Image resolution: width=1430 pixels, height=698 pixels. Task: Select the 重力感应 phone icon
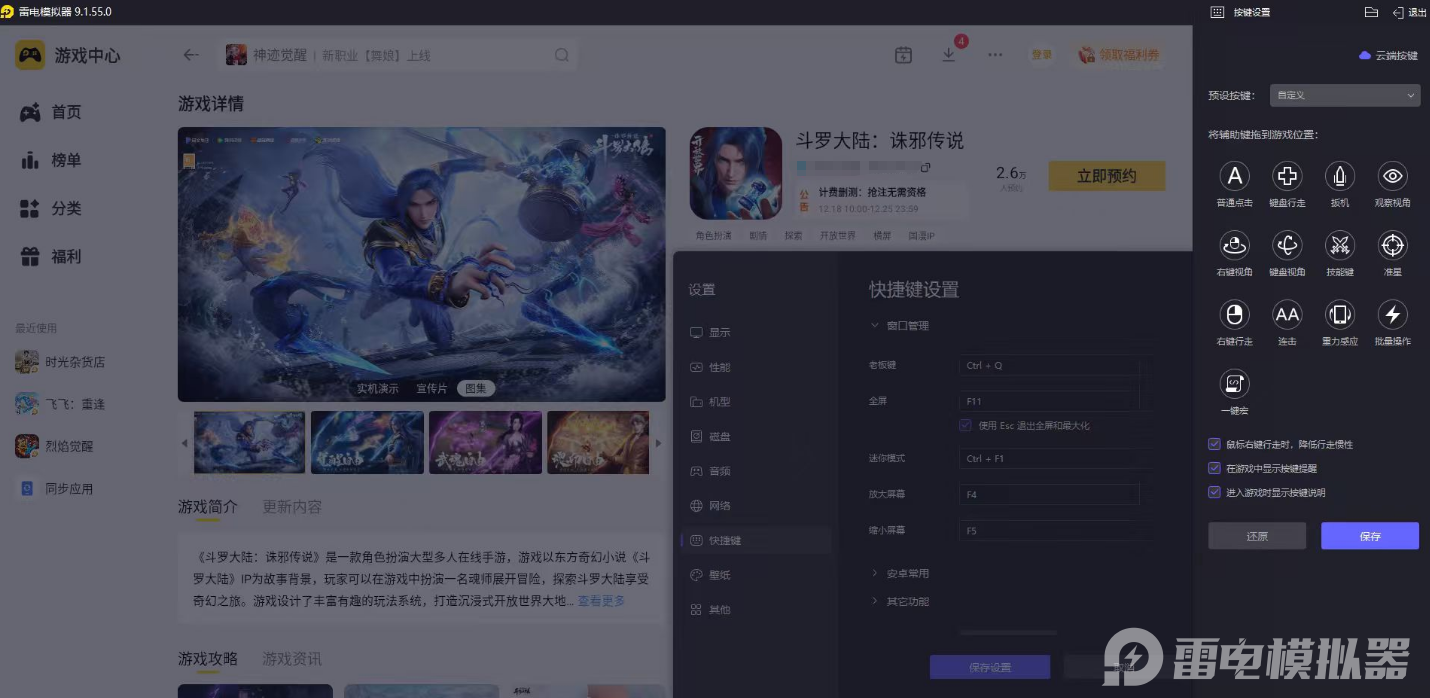click(1340, 315)
